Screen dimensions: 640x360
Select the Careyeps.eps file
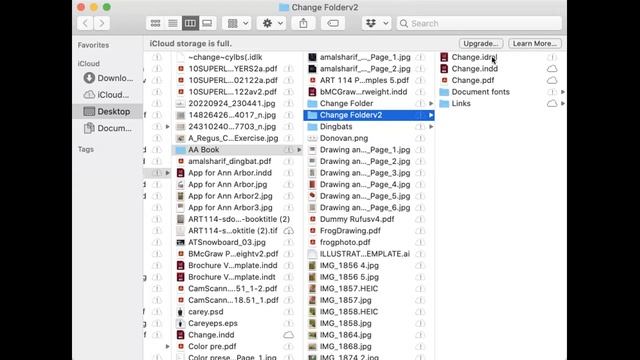click(x=212, y=323)
